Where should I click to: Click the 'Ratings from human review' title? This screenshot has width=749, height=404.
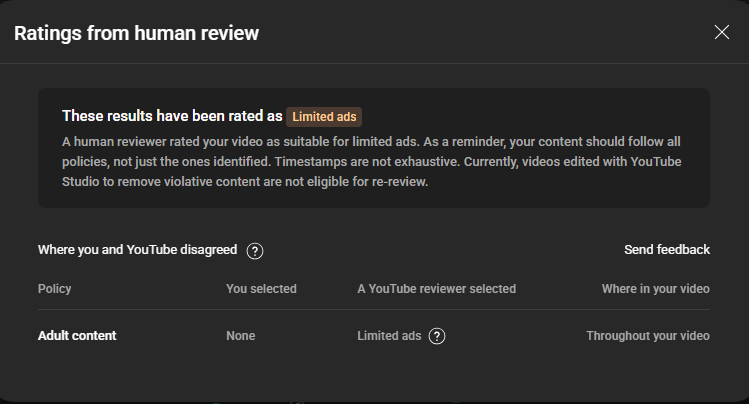click(136, 33)
